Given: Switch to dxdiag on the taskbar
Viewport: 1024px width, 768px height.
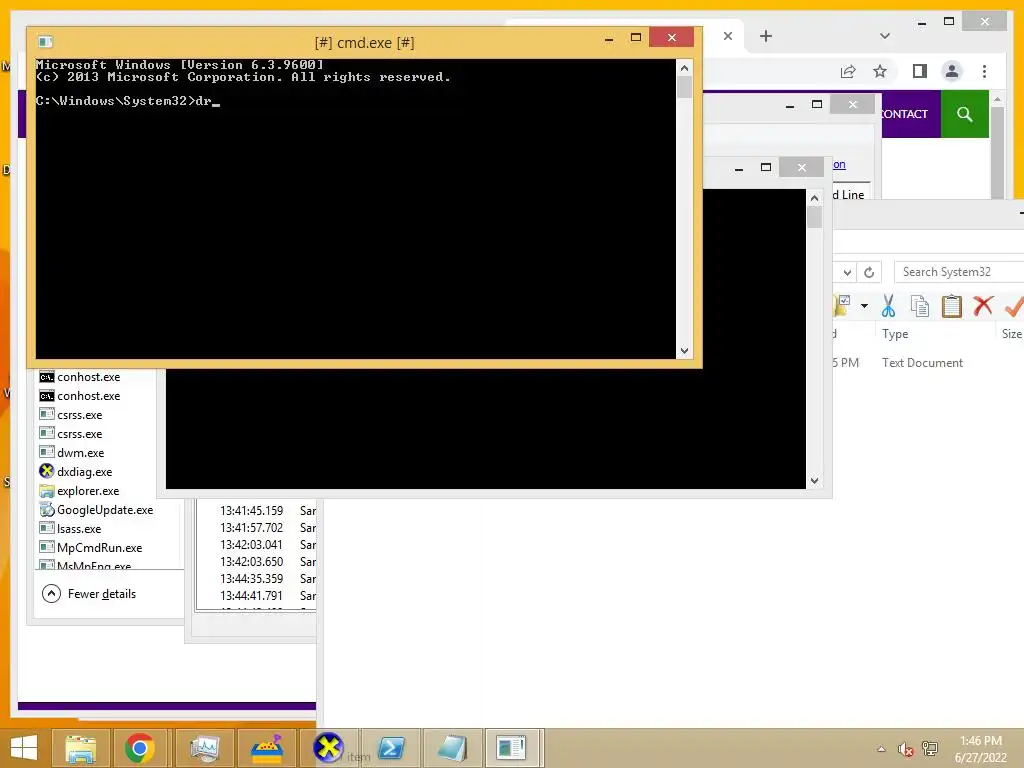Looking at the screenshot, I should [328, 748].
